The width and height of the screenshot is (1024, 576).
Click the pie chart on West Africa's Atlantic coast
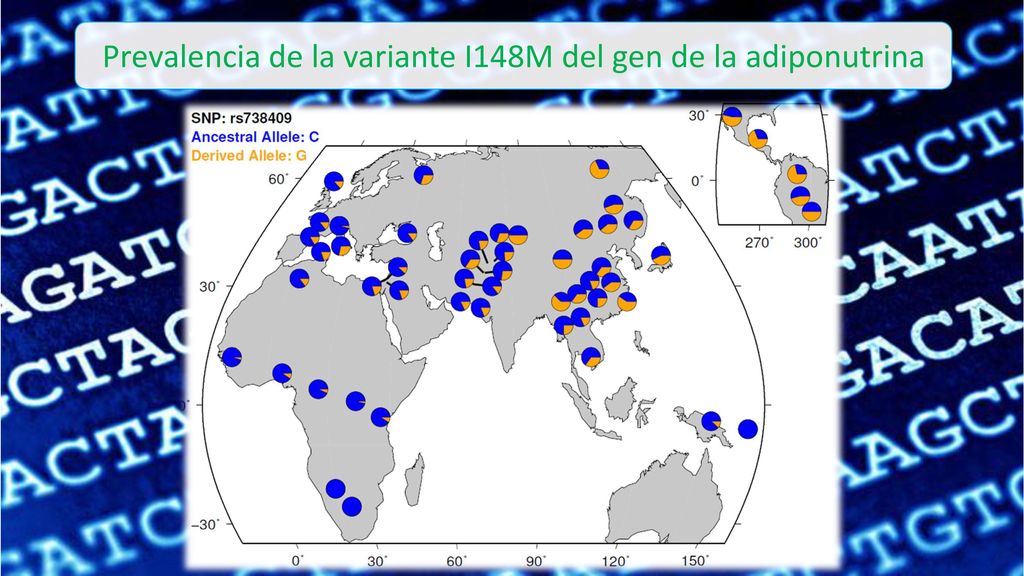coord(231,357)
